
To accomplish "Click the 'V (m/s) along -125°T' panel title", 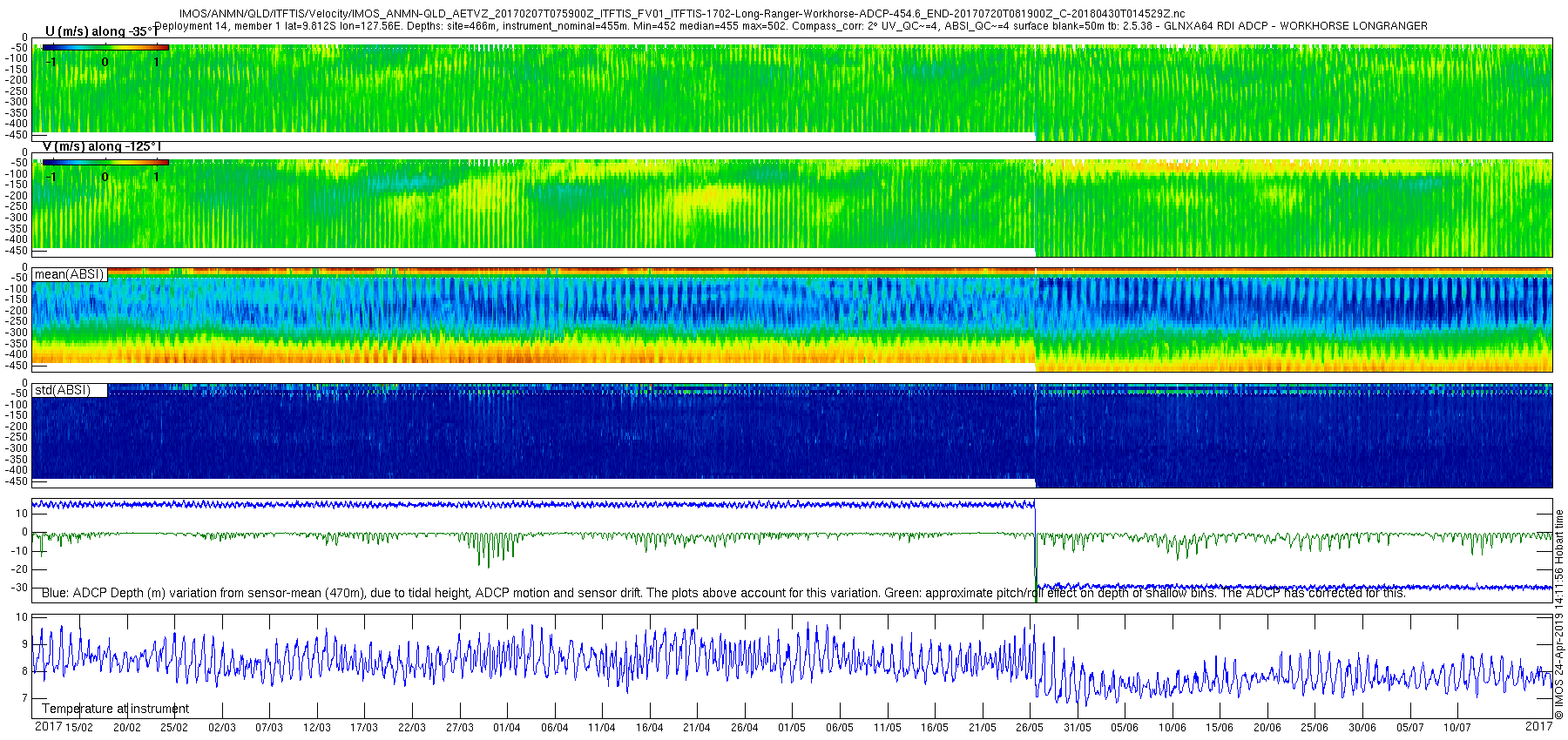I will [x=102, y=146].
